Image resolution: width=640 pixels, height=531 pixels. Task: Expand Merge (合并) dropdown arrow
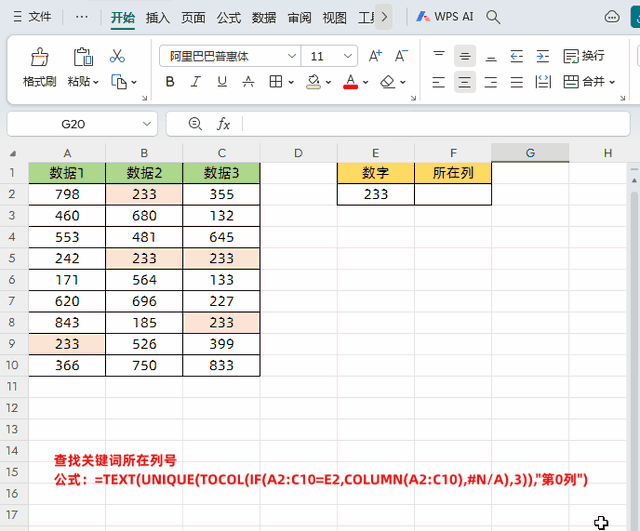tap(612, 82)
